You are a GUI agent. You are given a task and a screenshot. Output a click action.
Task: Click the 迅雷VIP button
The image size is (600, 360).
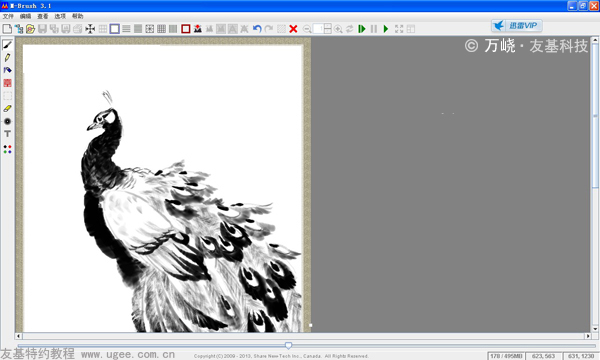517,26
